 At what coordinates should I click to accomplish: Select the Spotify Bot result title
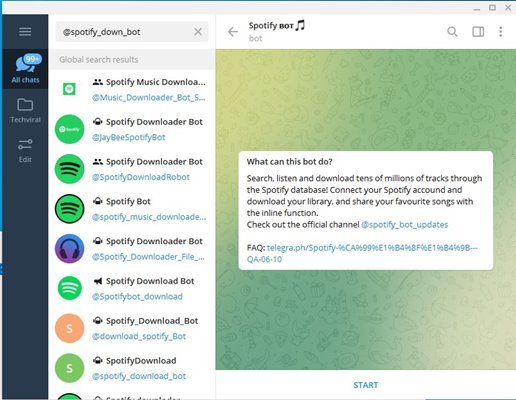(128, 201)
